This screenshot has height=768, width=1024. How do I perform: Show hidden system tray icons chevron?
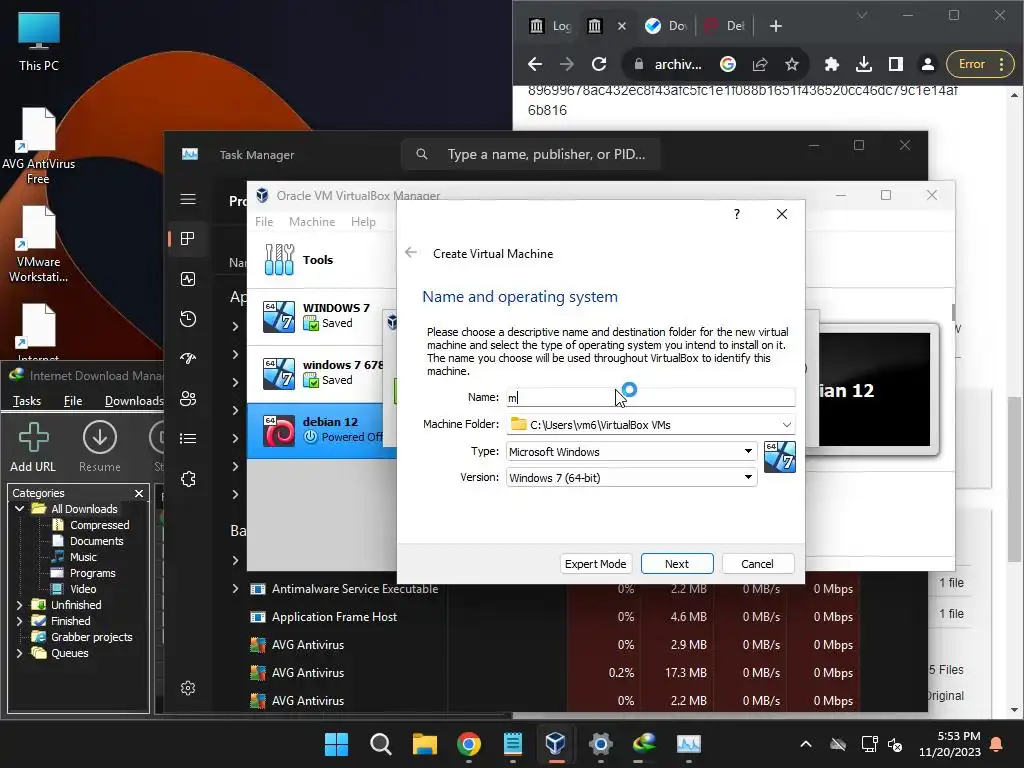pos(806,744)
